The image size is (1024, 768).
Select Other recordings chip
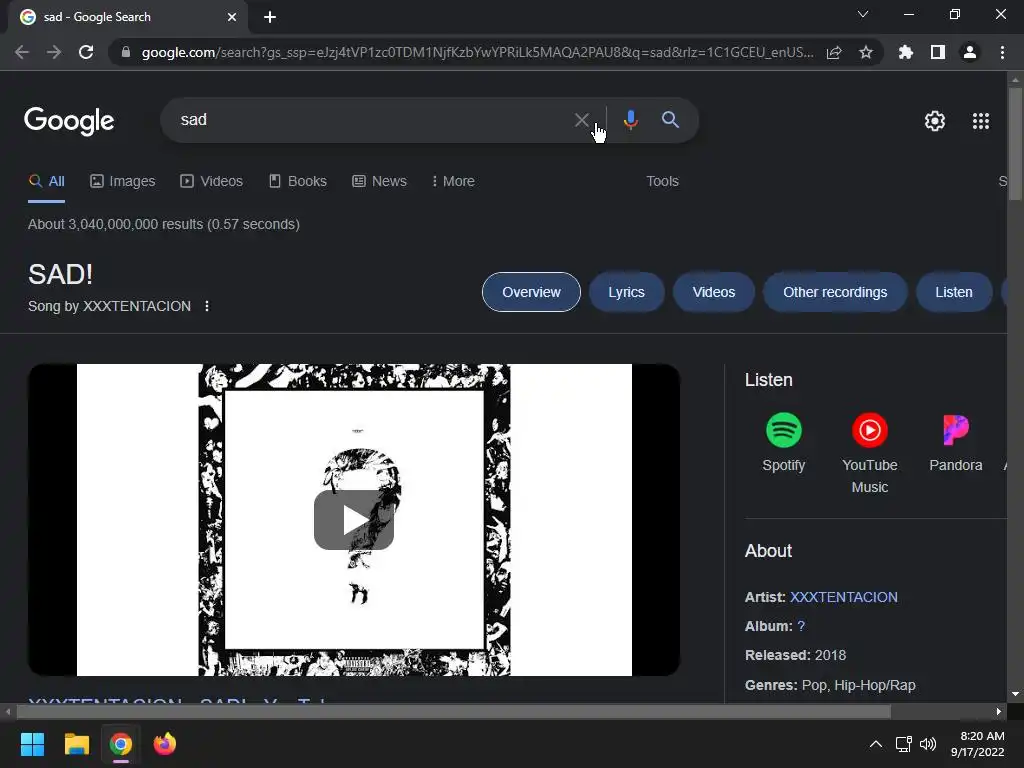[x=835, y=292]
